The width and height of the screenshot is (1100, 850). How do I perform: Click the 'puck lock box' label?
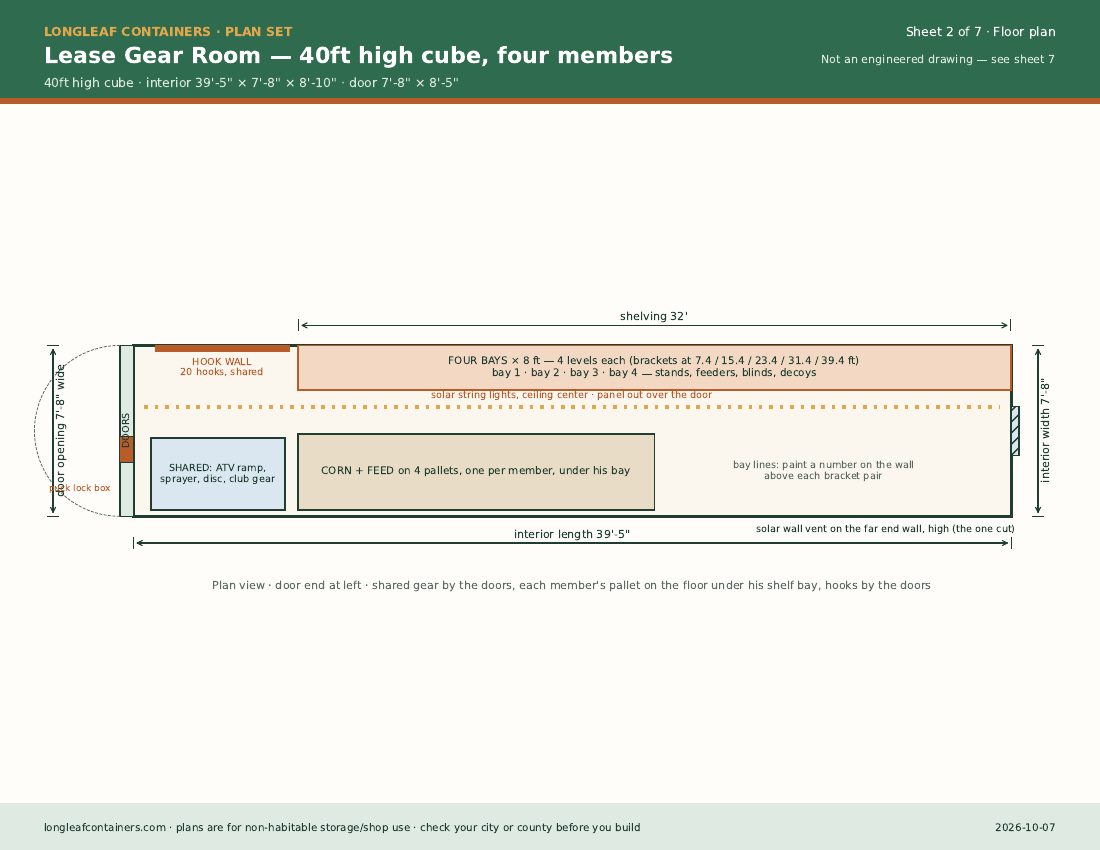click(x=80, y=488)
